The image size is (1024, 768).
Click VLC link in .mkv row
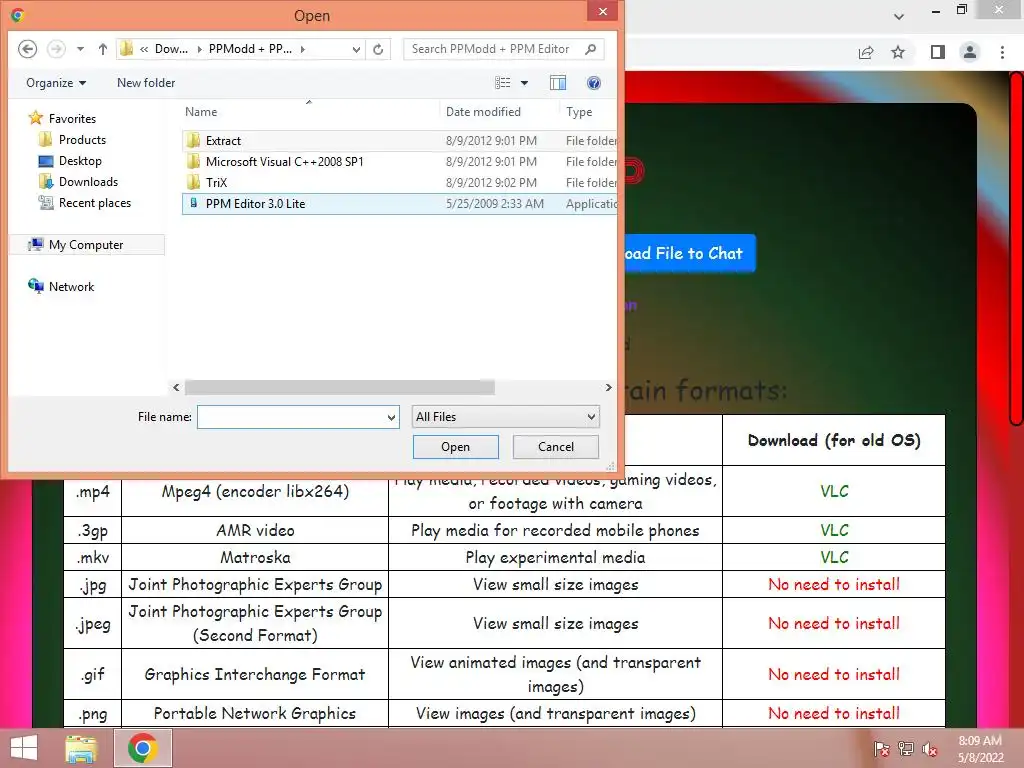[834, 557]
